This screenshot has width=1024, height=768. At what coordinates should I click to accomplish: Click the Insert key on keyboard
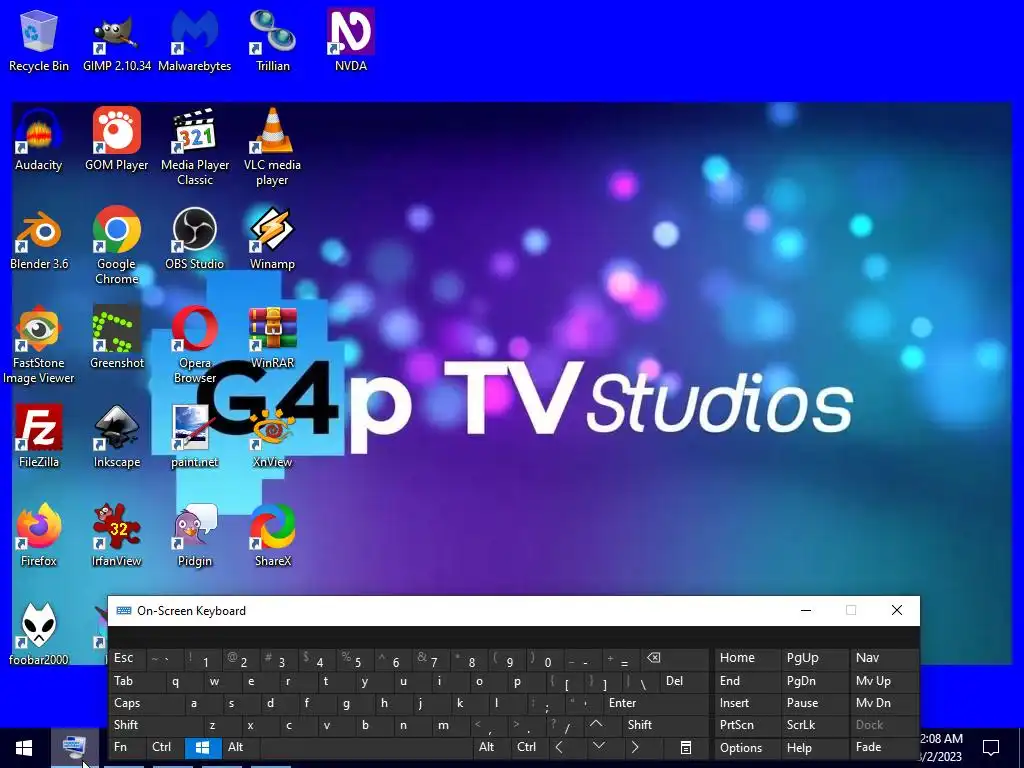746,703
